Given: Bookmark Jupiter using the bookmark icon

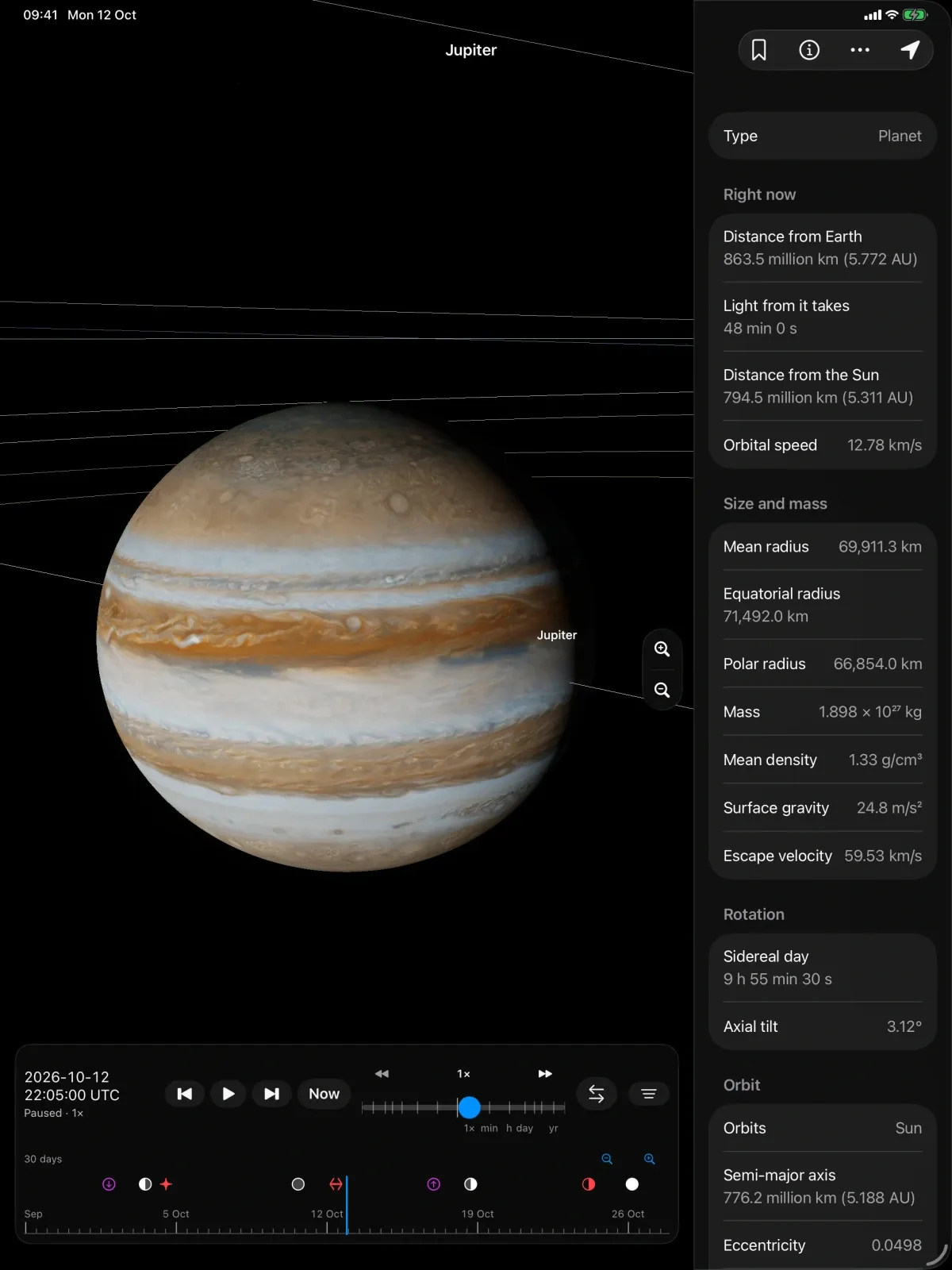Looking at the screenshot, I should point(759,50).
